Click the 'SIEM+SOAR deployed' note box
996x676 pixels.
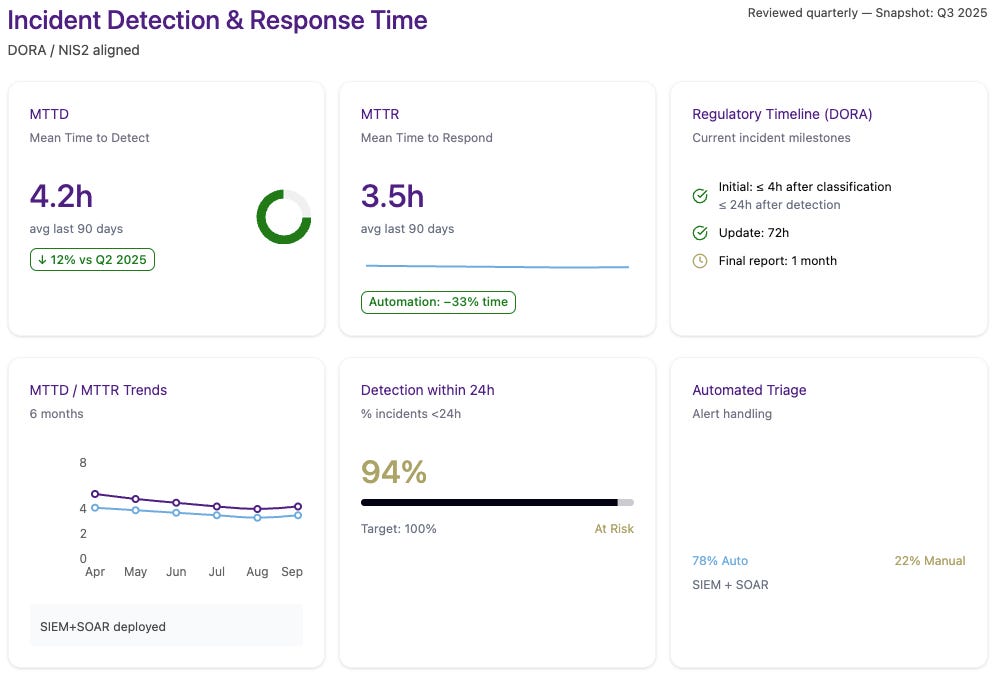166,626
